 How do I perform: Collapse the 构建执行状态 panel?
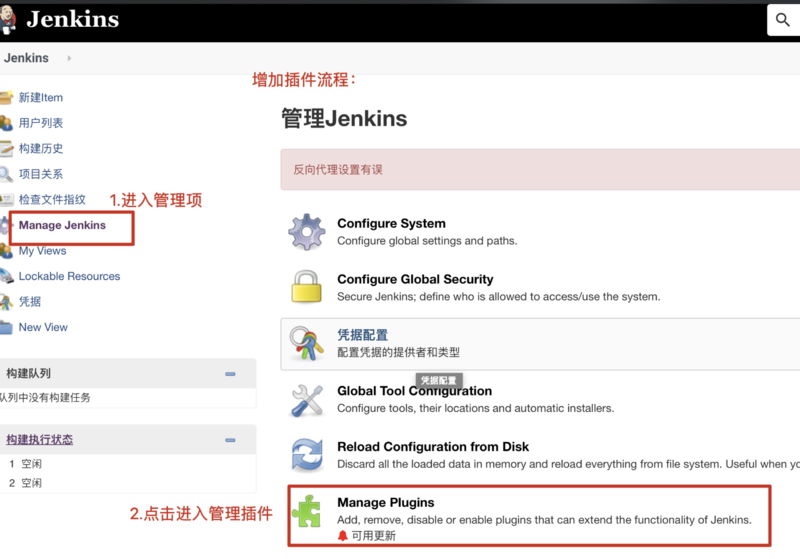coord(230,440)
